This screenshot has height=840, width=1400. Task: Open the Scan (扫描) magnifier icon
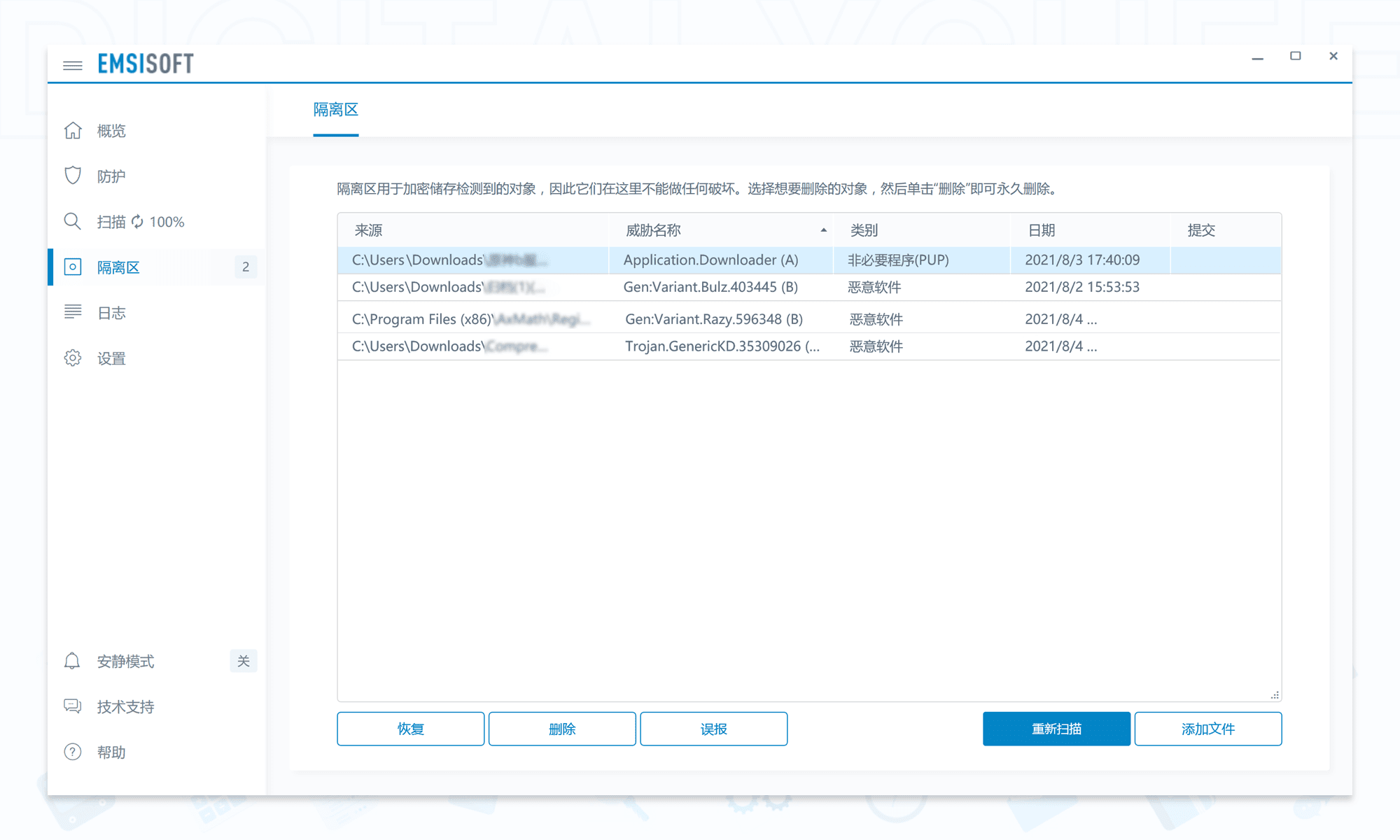(73, 221)
